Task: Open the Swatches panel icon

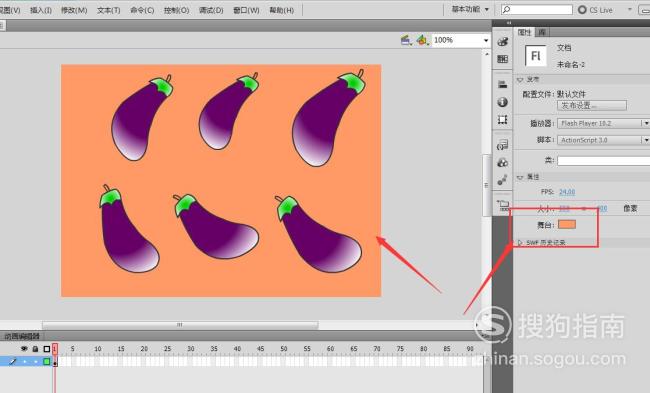Action: (502, 59)
